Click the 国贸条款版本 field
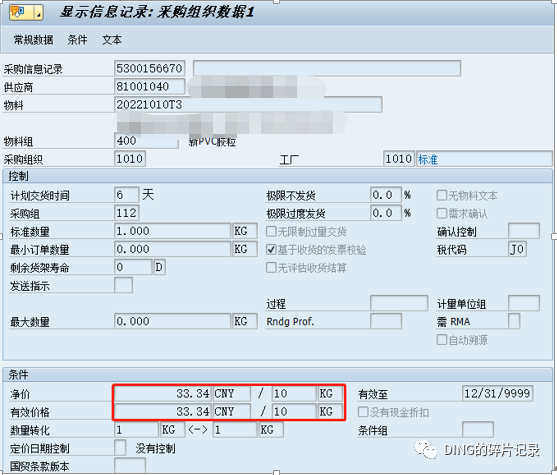557x475 pixels. [130, 465]
